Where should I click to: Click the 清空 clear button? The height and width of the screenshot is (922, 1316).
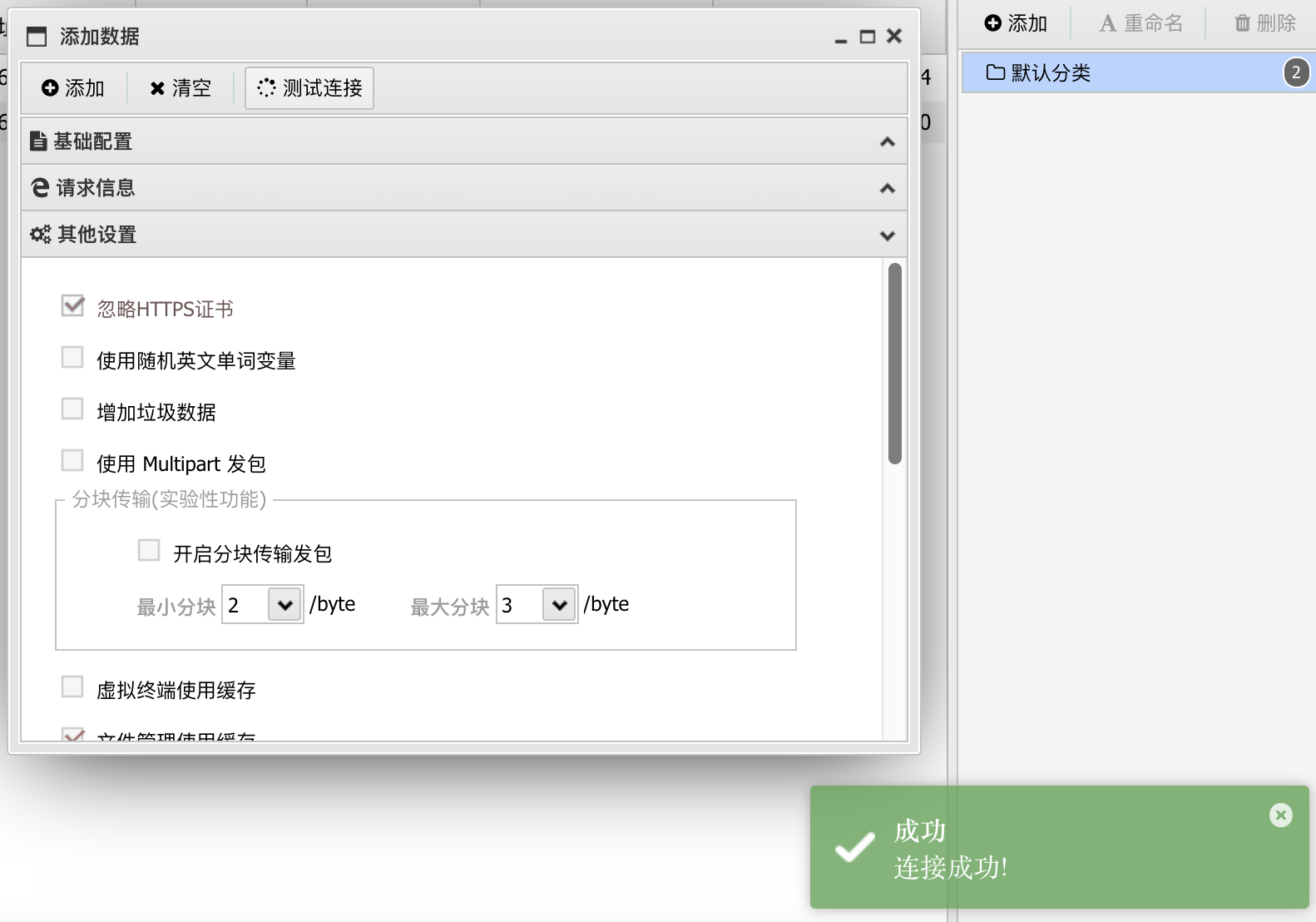coord(181,88)
